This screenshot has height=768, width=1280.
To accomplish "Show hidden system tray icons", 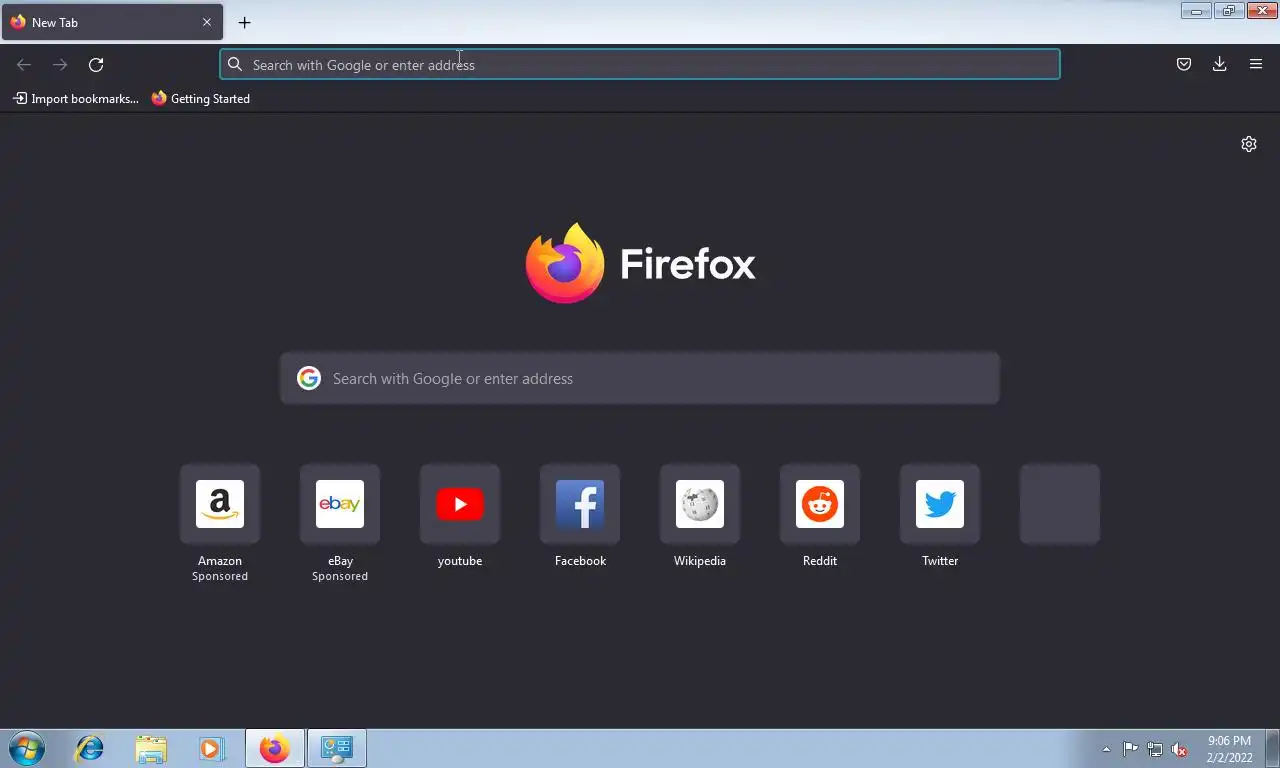I will coord(1106,749).
